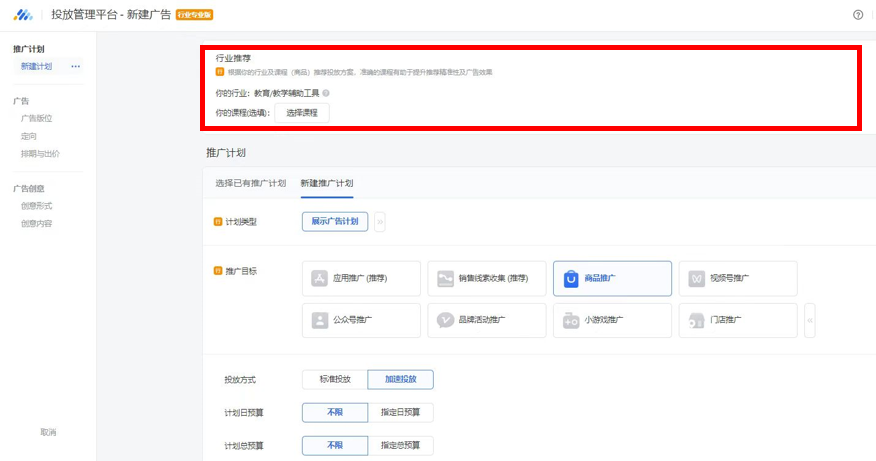This screenshot has width=876, height=461.
Task: Click the orange icon under 行业推荐 heading
Action: tap(220, 72)
